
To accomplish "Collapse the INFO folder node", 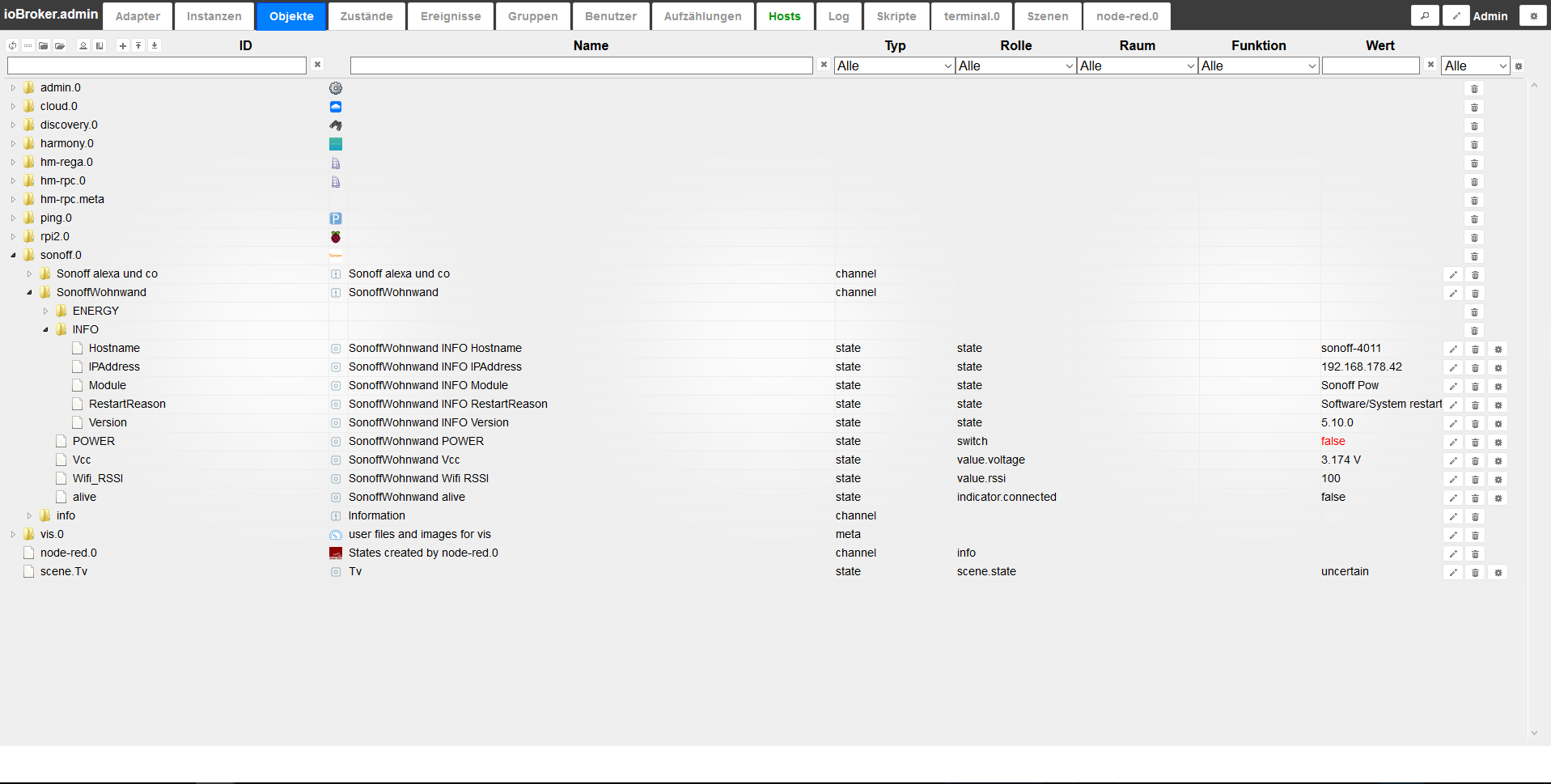I will [45, 329].
